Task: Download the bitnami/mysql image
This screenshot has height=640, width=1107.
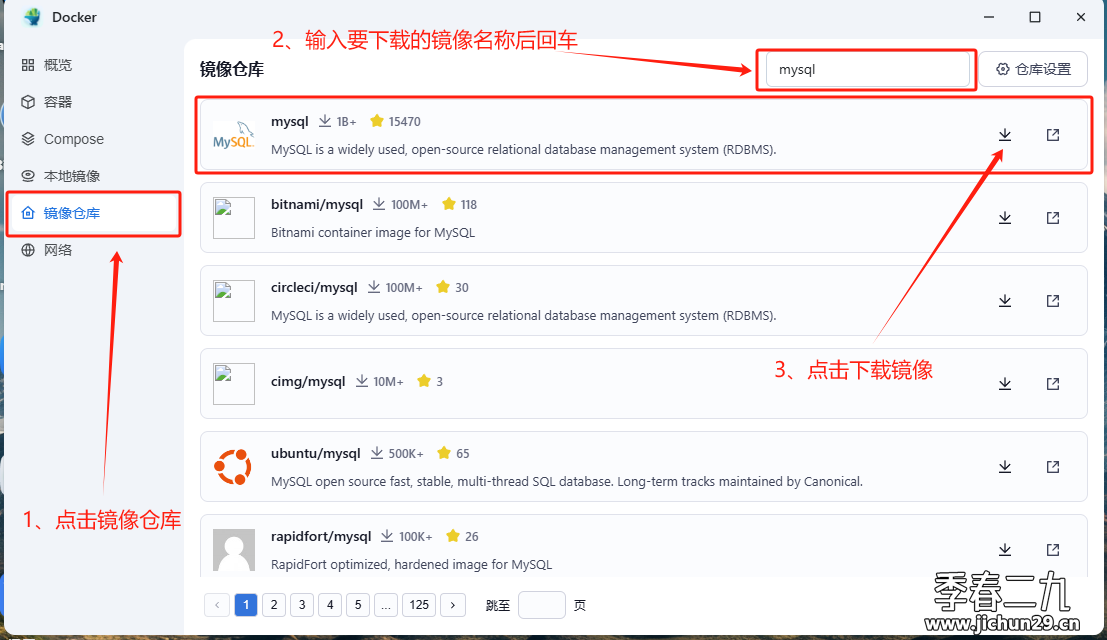Action: point(1005,218)
